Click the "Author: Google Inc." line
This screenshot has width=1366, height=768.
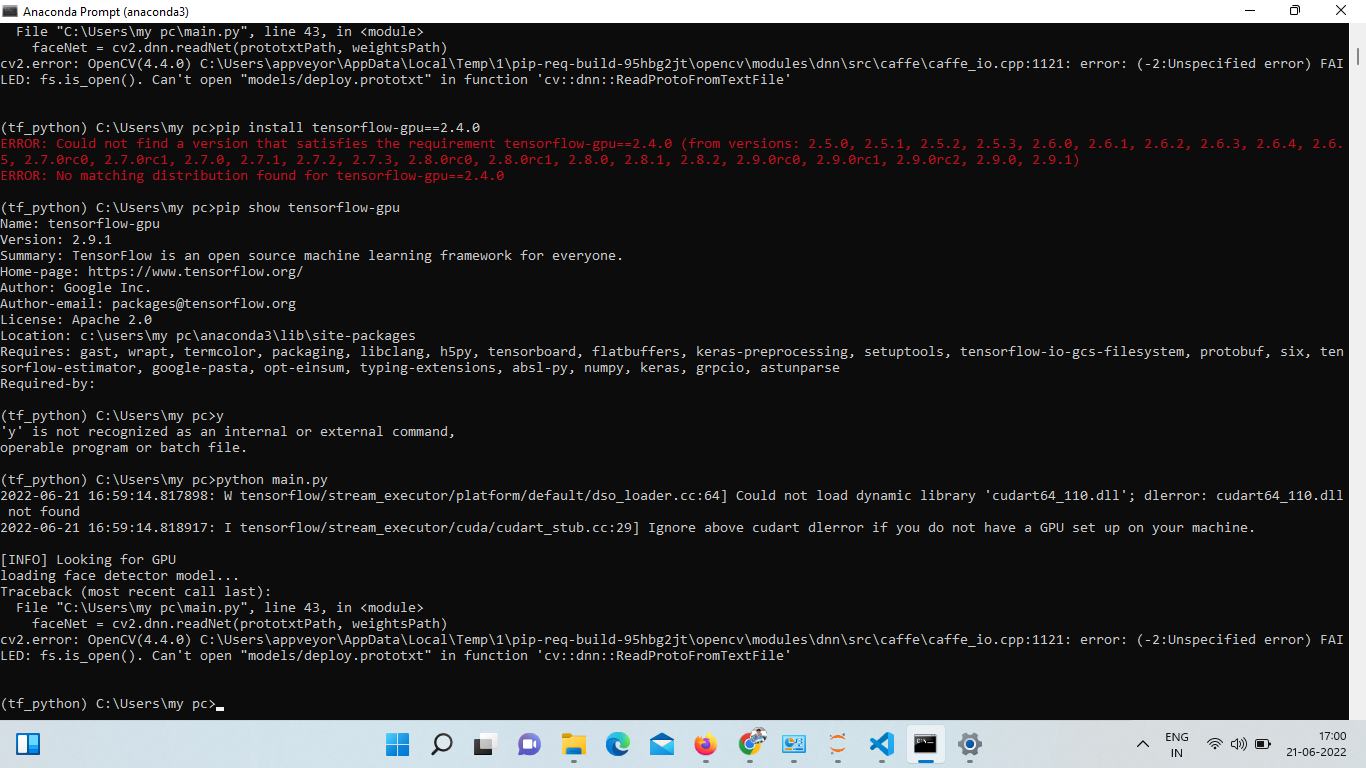click(x=76, y=288)
